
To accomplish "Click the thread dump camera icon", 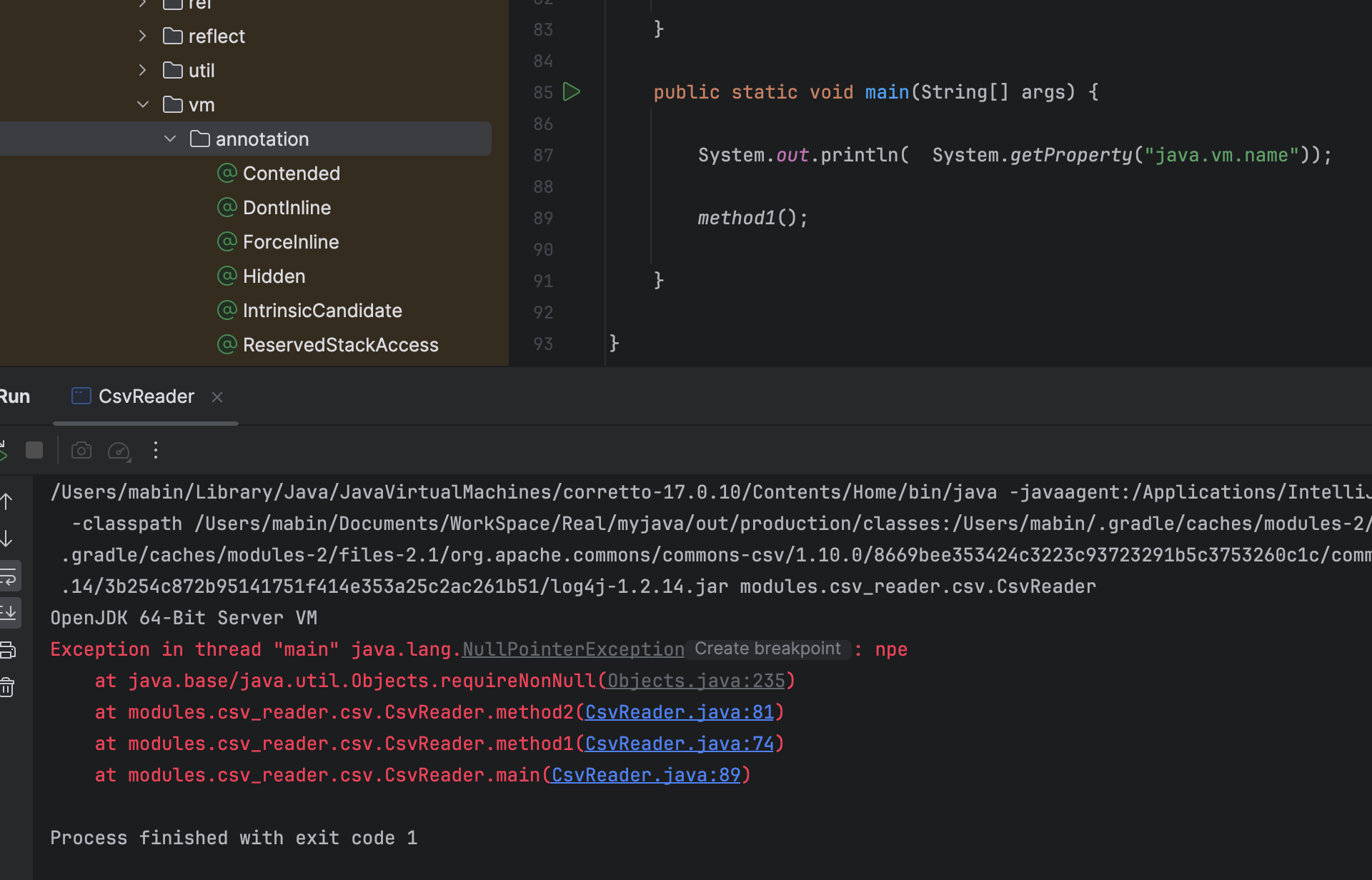I will [81, 450].
